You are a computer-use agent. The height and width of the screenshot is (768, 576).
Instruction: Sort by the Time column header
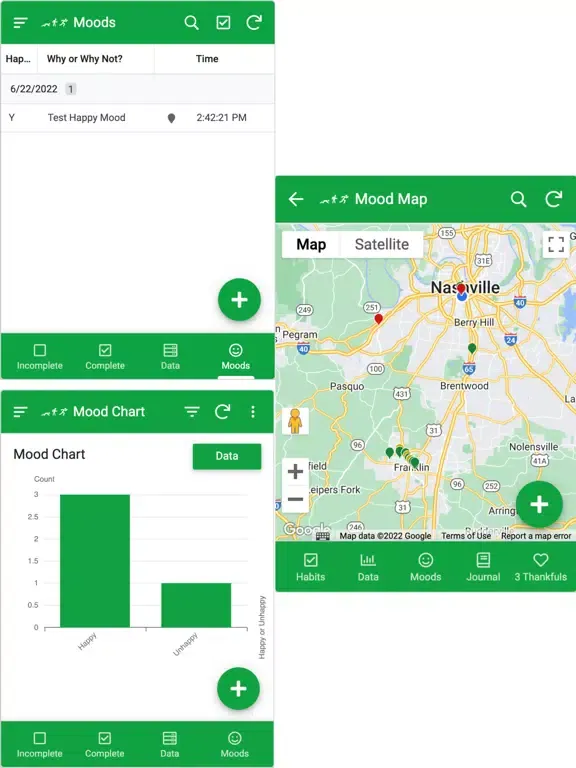pos(207,59)
